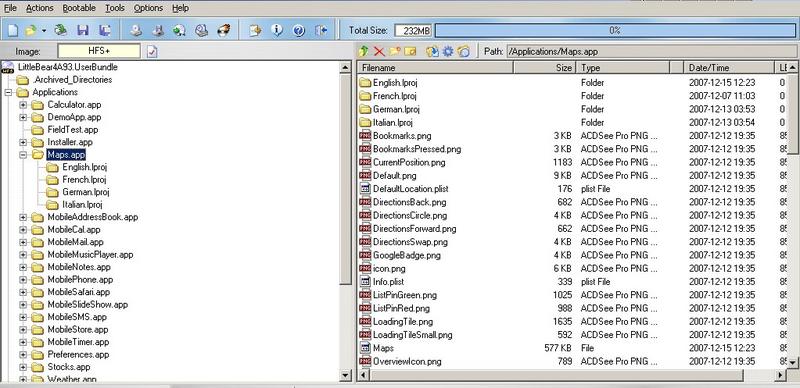
Task: Click the New Folder icon in file toolbar
Action: 394,51
